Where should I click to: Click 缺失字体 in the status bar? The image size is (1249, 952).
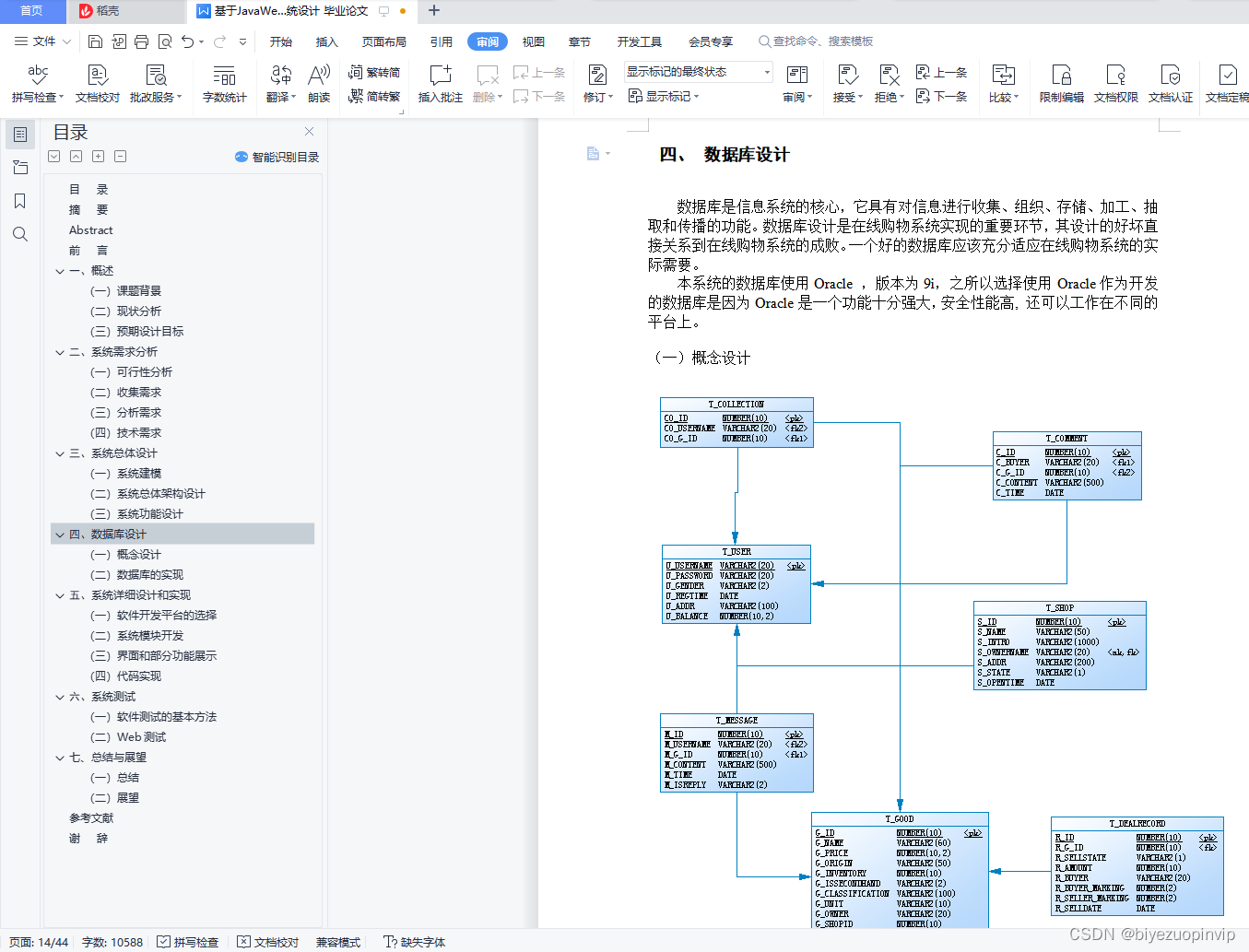pyautogui.click(x=415, y=942)
